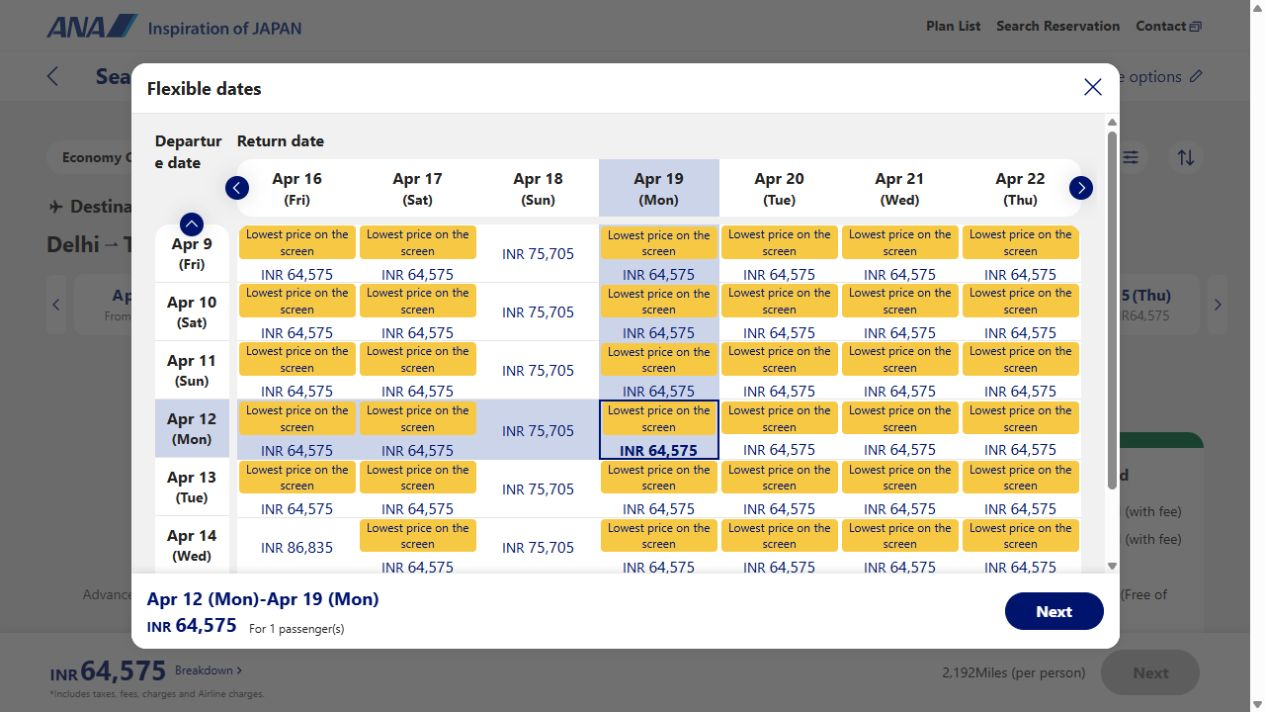Choose Apr 14 to Apr 16 fare INR 86,835
The image size is (1265, 712).
[297, 547]
